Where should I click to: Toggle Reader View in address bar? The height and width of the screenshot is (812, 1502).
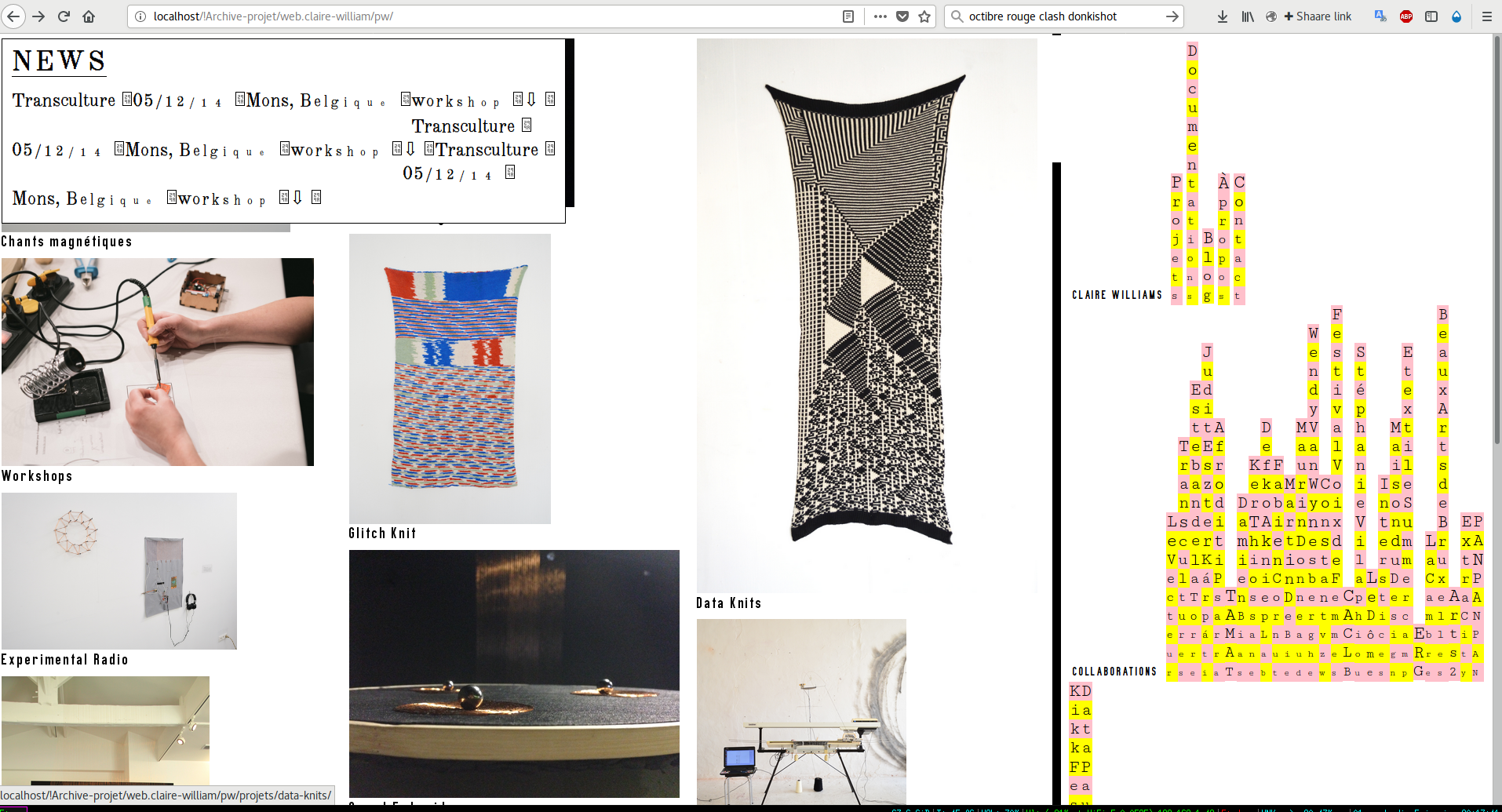(848, 16)
